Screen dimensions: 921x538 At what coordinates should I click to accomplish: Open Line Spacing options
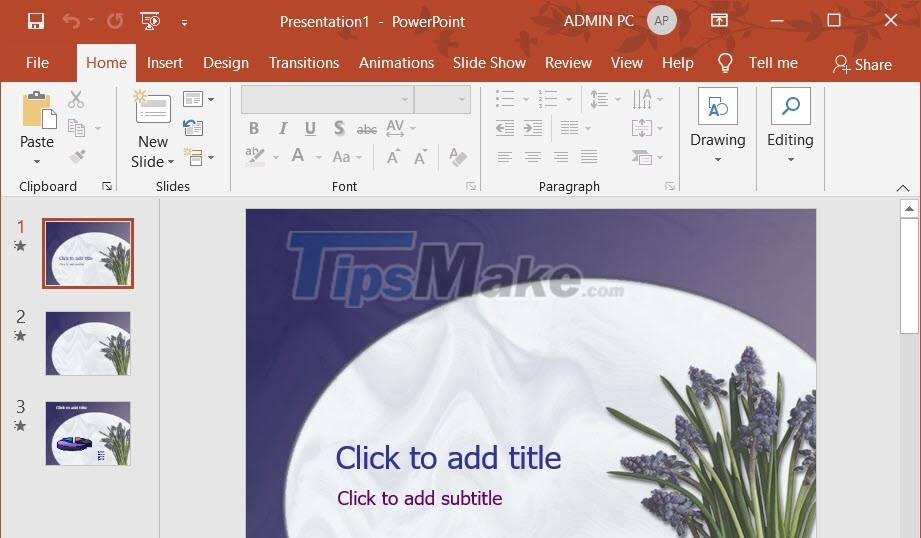604,99
